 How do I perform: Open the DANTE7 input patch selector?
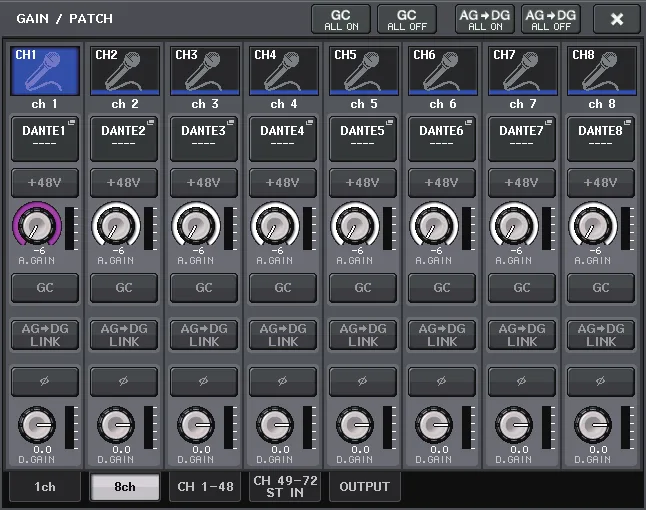(x=522, y=139)
